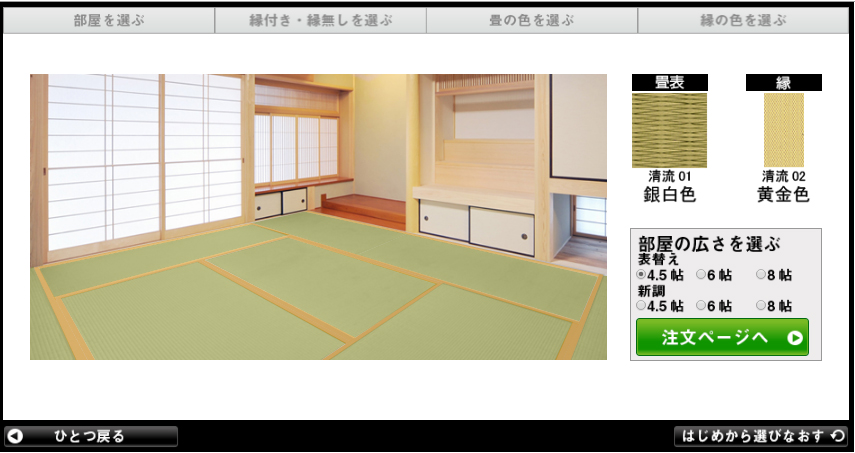Select 4.5帖 under 表替え
Image resolution: width=855 pixels, height=453 pixels.
(642, 274)
